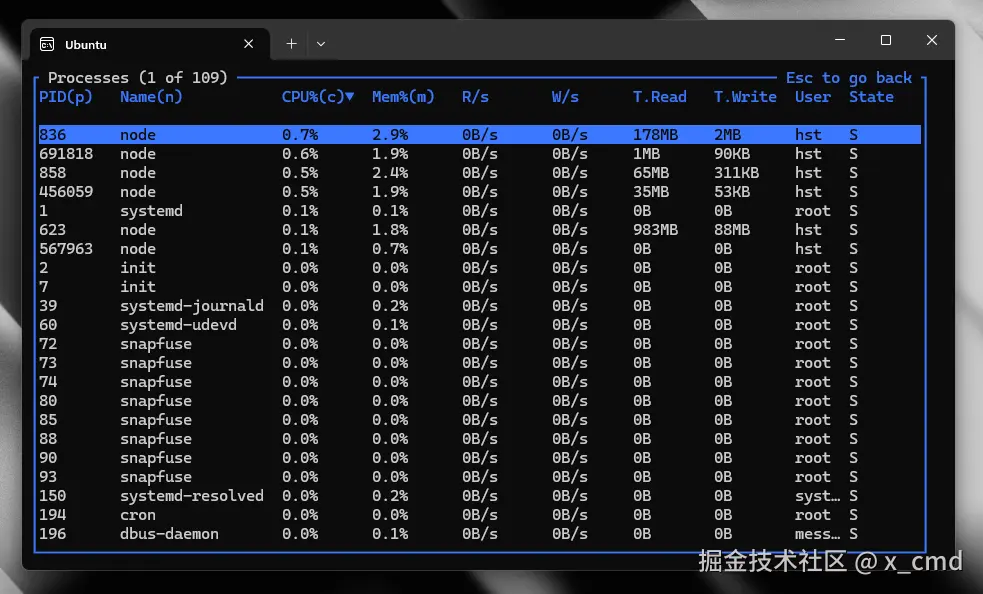Select process row PID 858
Image resolution: width=983 pixels, height=594 pixels.
tap(480, 172)
